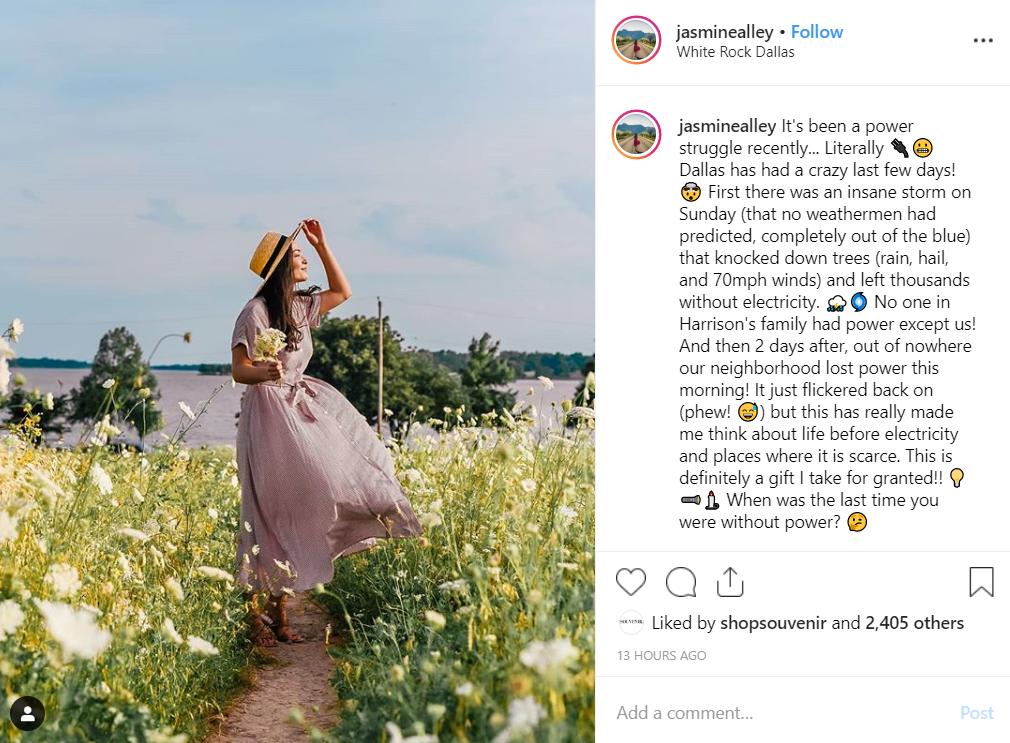View the 2,405 others who liked
1010x743 pixels.
coord(914,622)
